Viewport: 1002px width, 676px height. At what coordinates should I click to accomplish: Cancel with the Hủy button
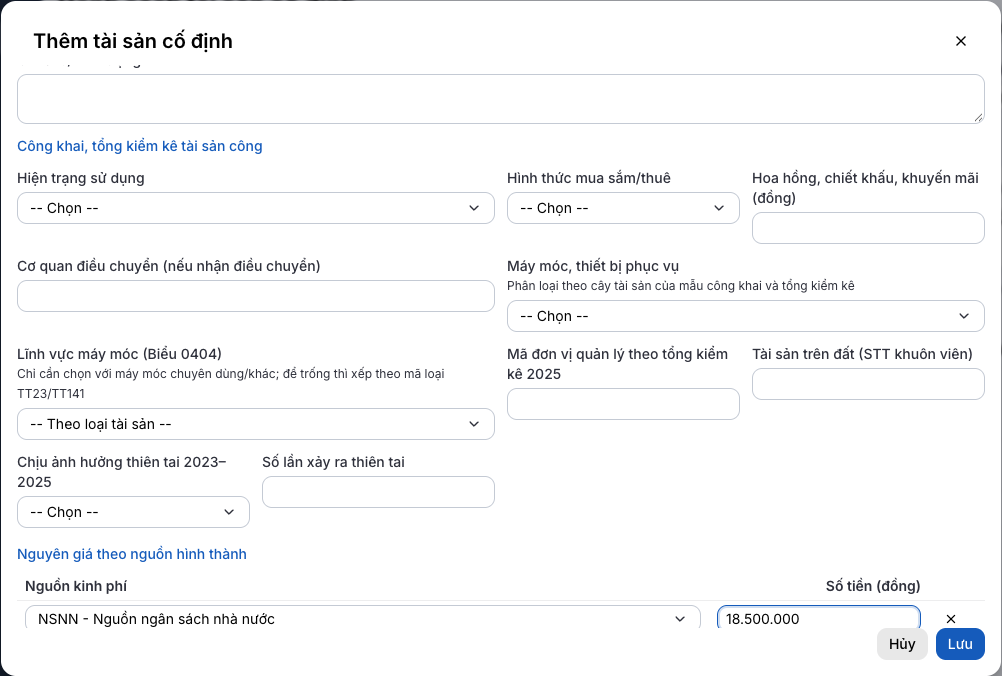click(902, 644)
